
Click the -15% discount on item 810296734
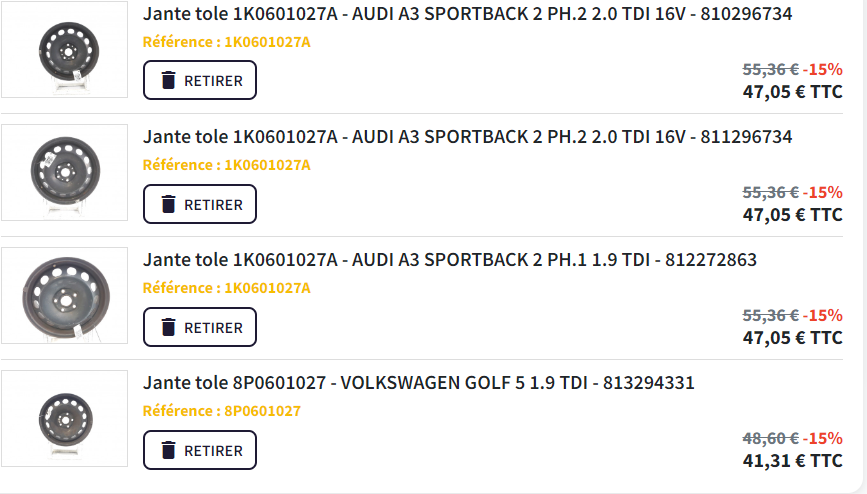[x=823, y=69]
